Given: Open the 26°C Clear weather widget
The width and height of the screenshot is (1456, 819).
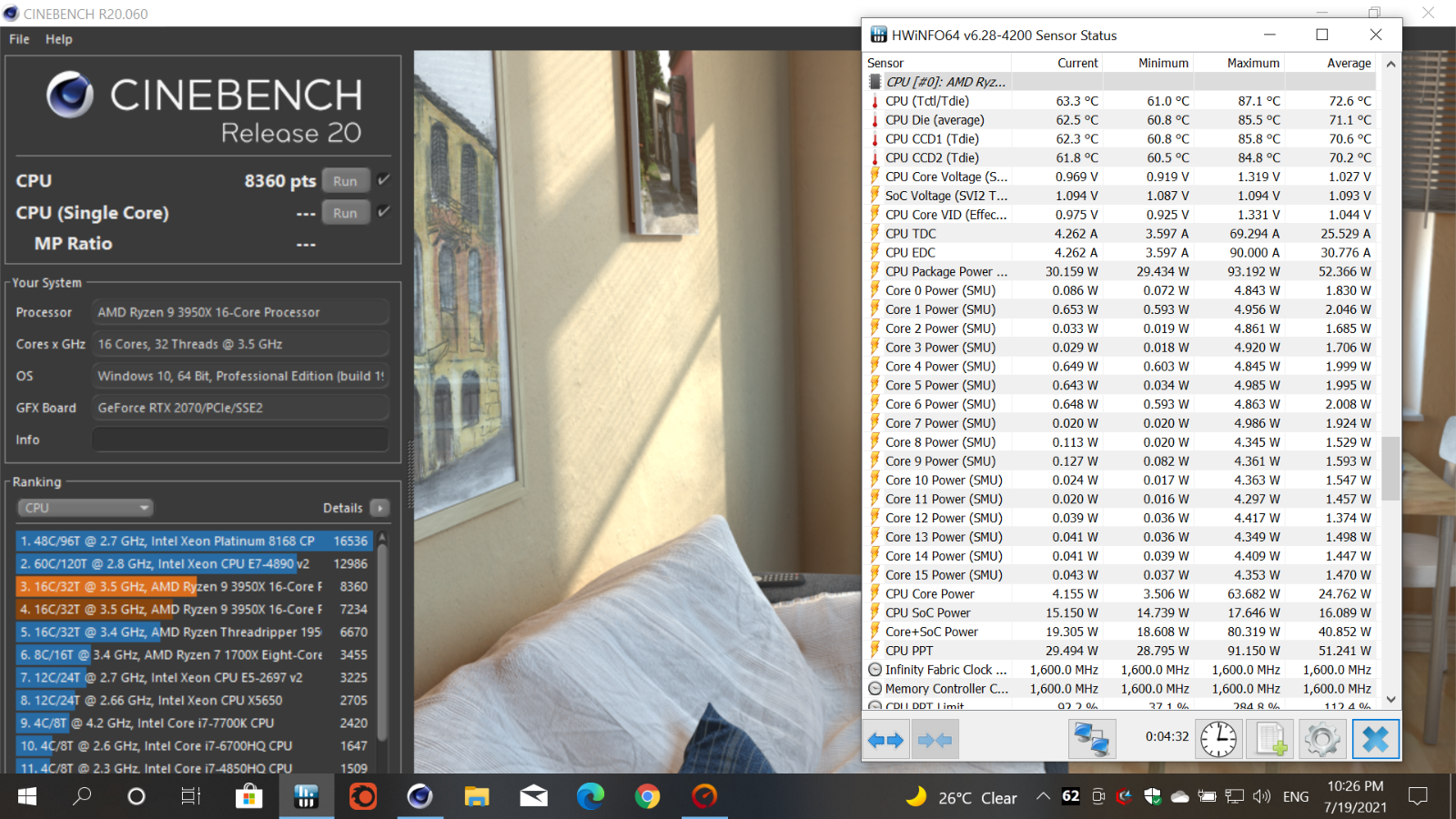Looking at the screenshot, I should coord(961,797).
